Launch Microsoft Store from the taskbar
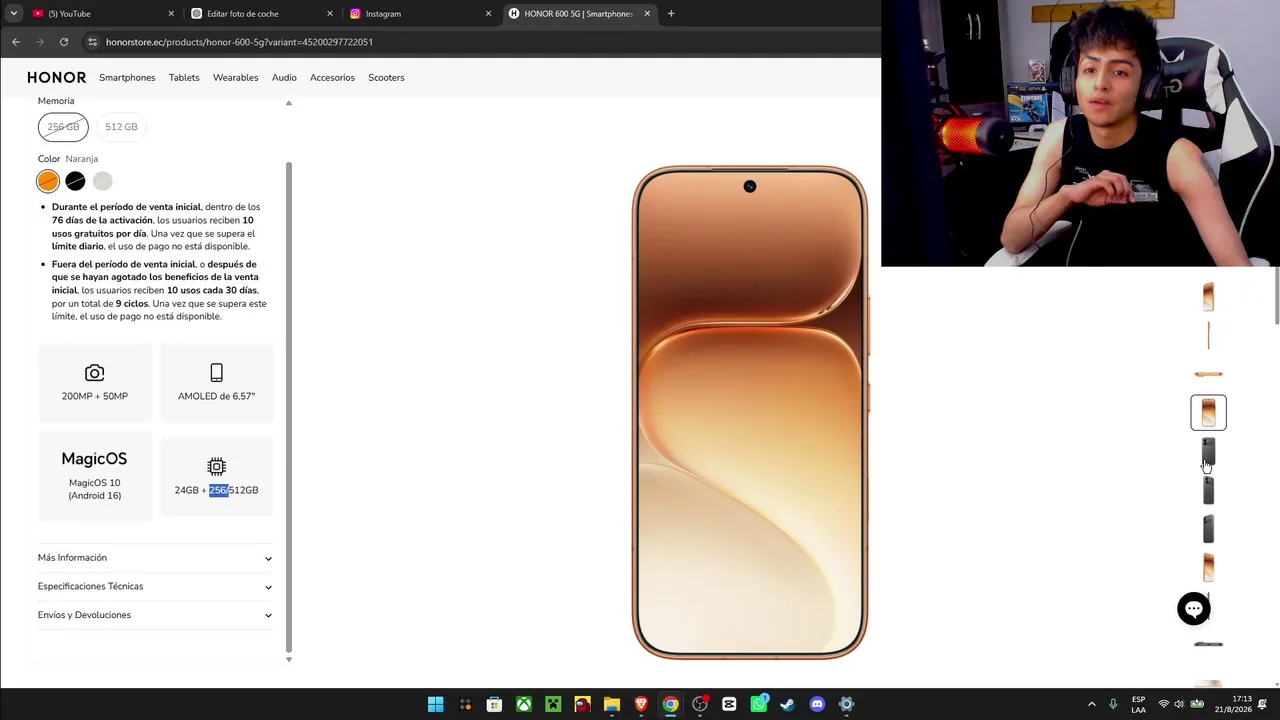This screenshot has height=720, width=1280. point(494,704)
